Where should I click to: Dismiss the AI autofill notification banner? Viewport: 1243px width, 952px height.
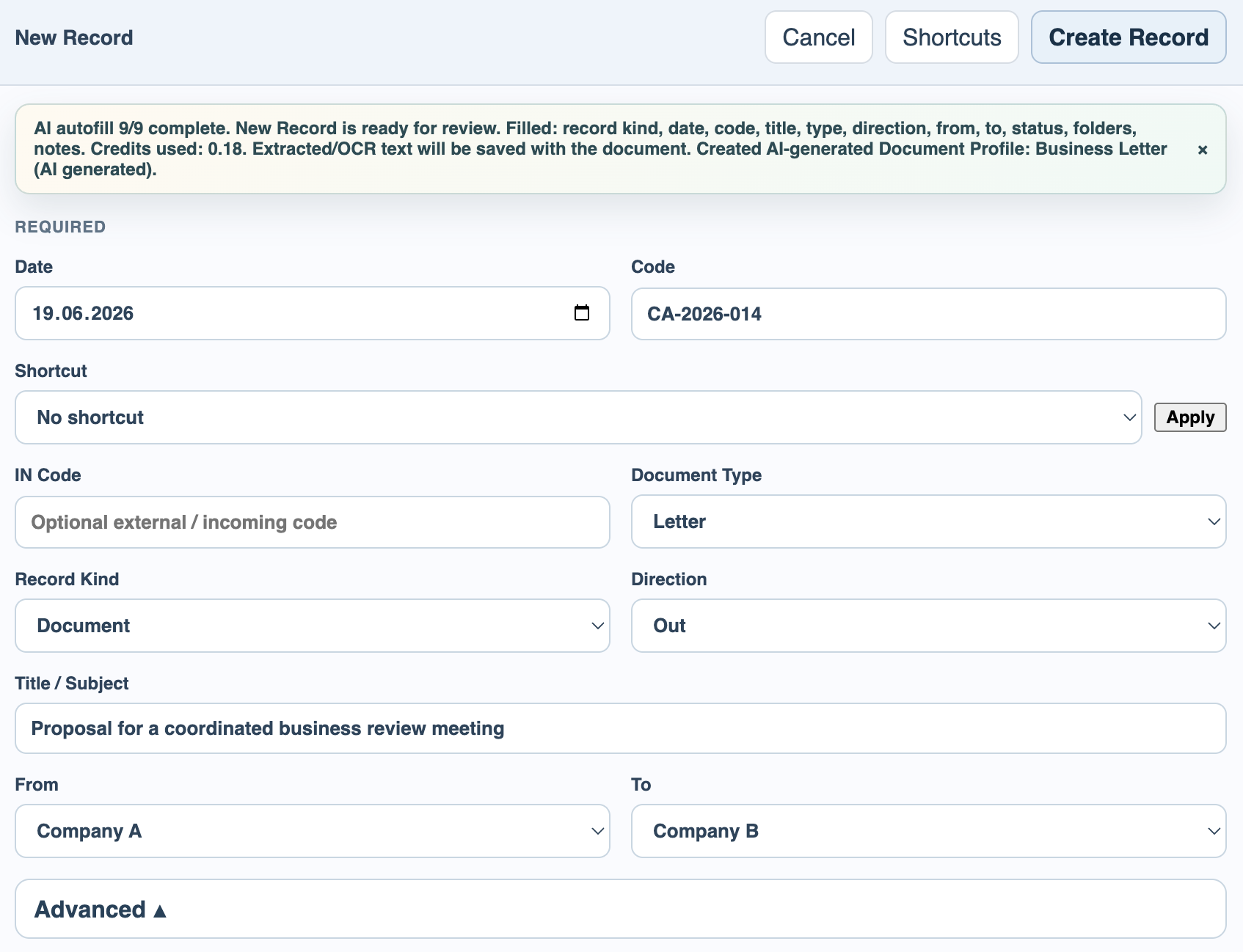(x=1202, y=150)
